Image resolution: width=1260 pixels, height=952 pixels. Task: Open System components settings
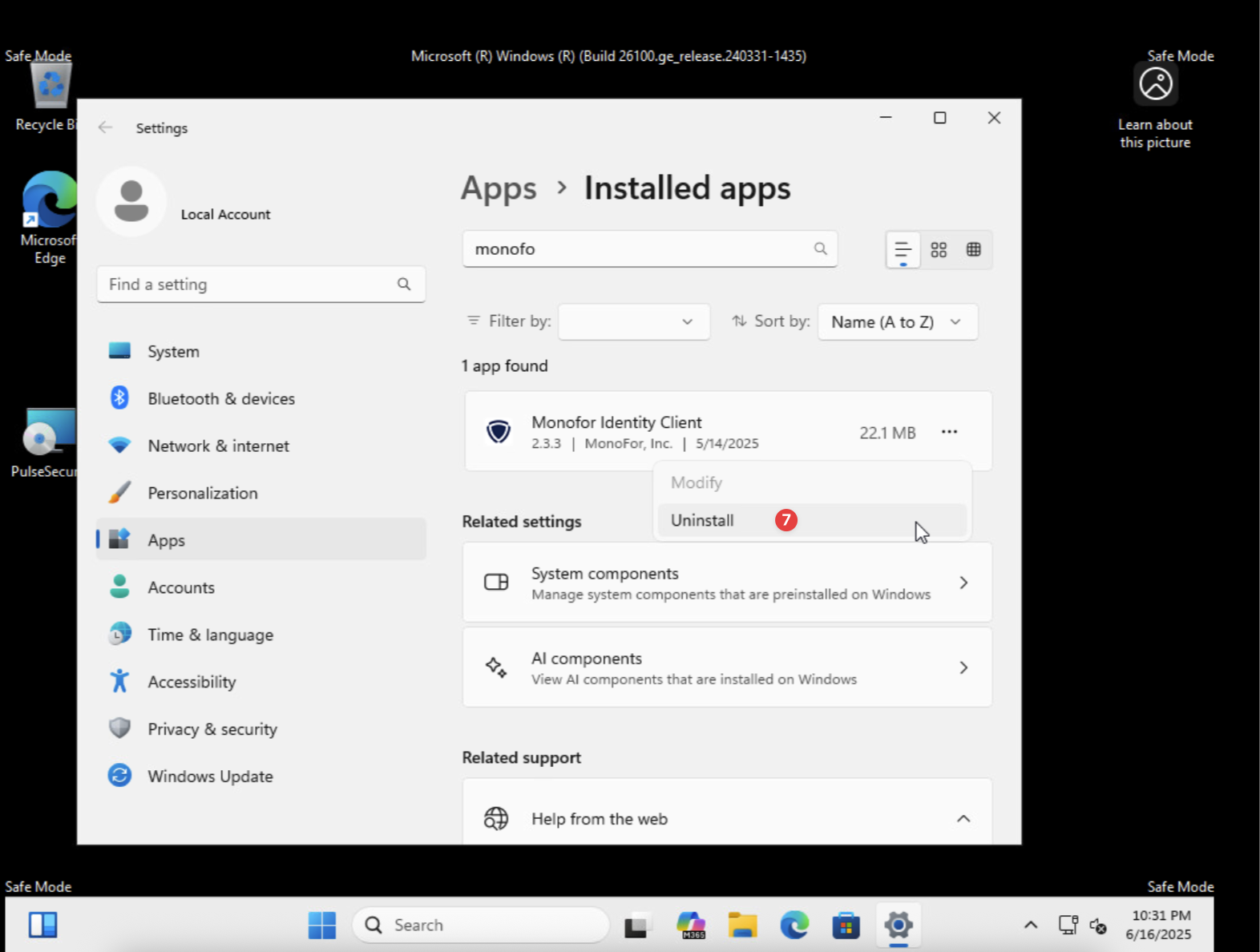(727, 583)
